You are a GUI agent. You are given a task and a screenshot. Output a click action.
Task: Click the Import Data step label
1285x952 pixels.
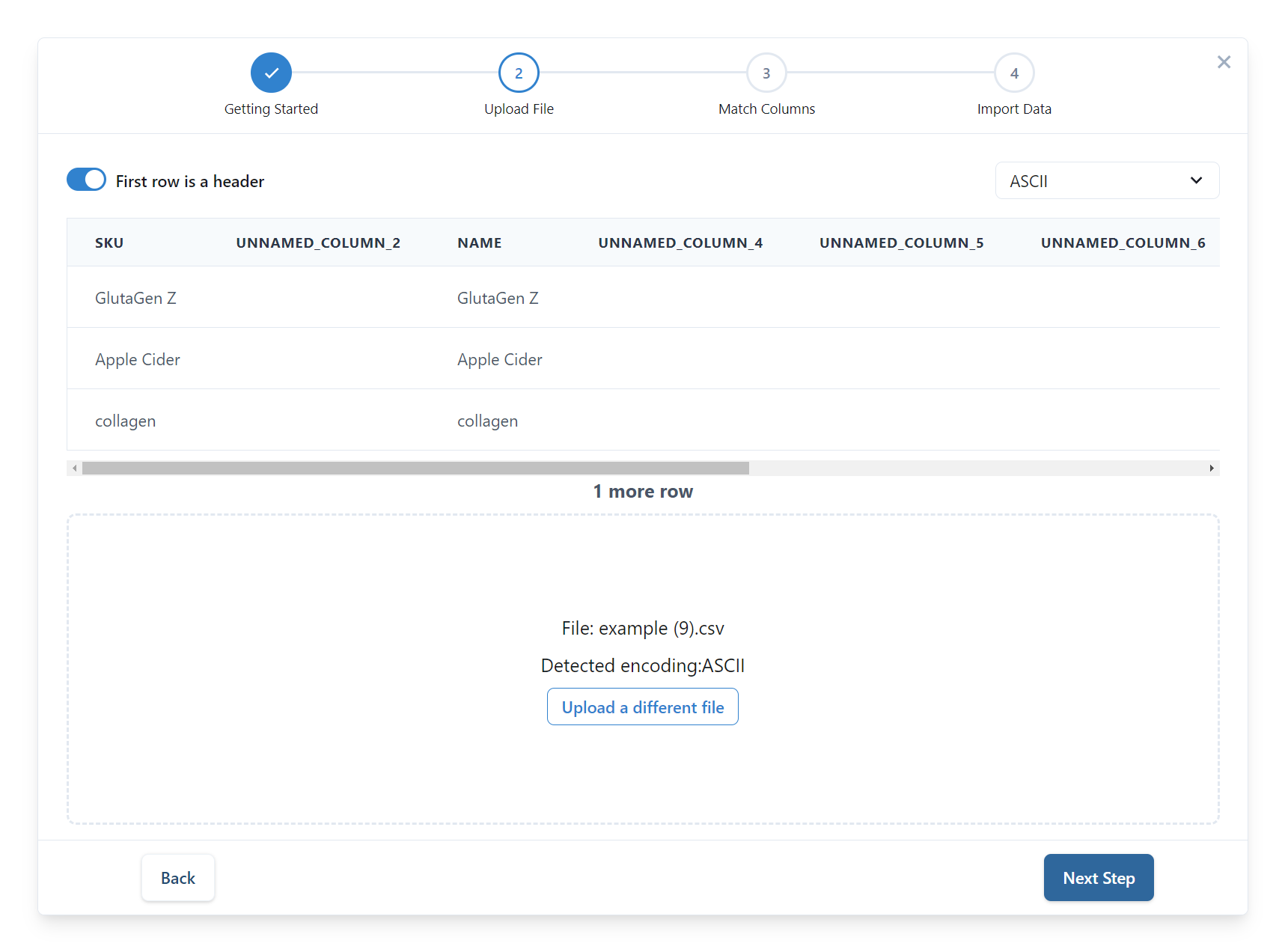[1014, 109]
